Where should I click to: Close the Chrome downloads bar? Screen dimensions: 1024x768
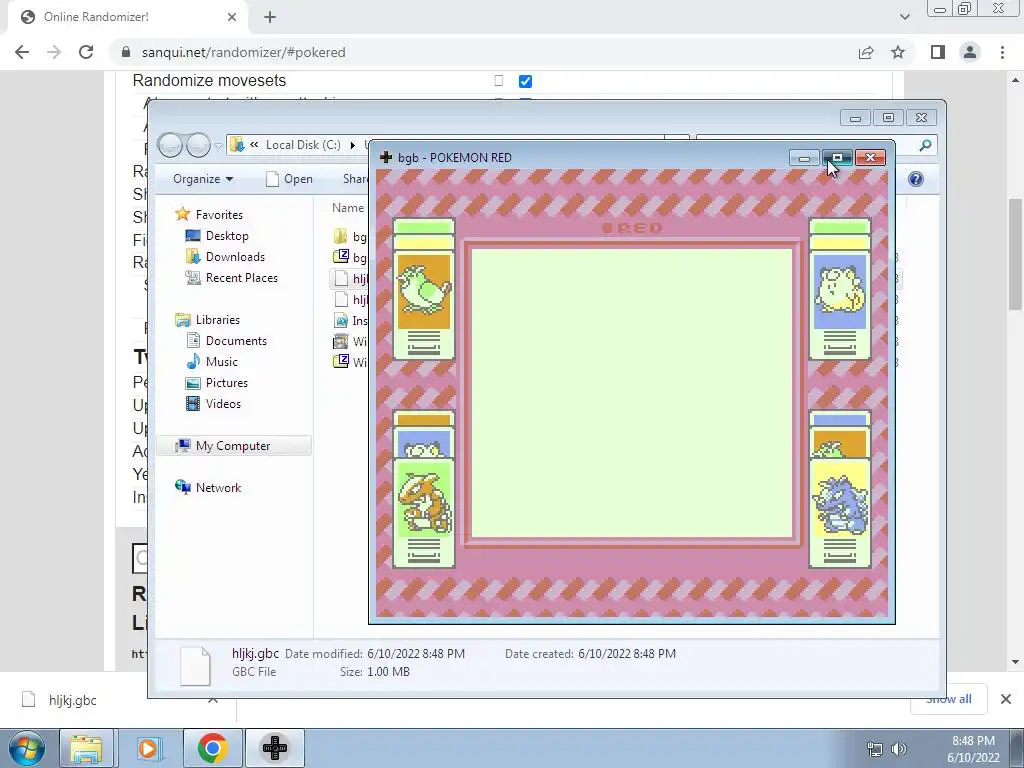1006,699
